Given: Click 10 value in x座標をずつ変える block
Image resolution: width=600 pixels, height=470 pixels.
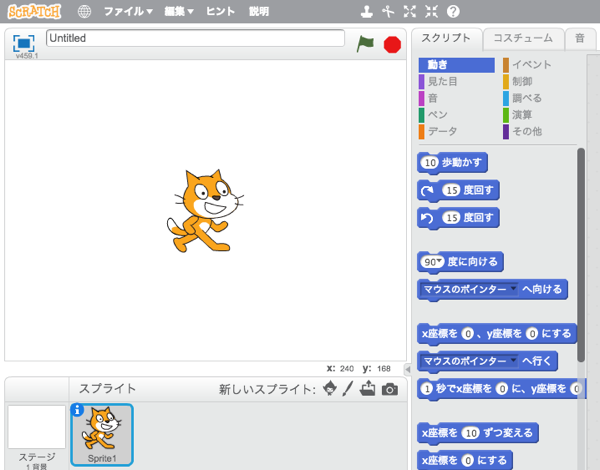Looking at the screenshot, I should click(471, 433).
